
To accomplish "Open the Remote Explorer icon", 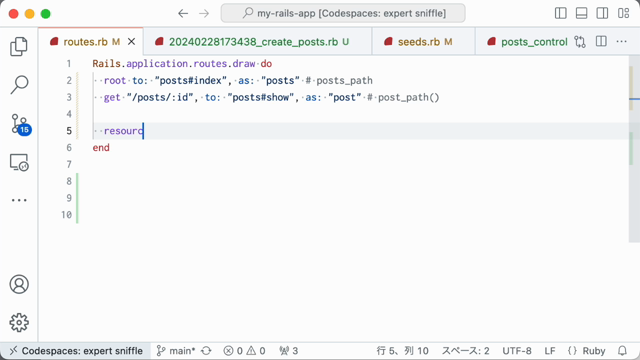I will (19, 162).
